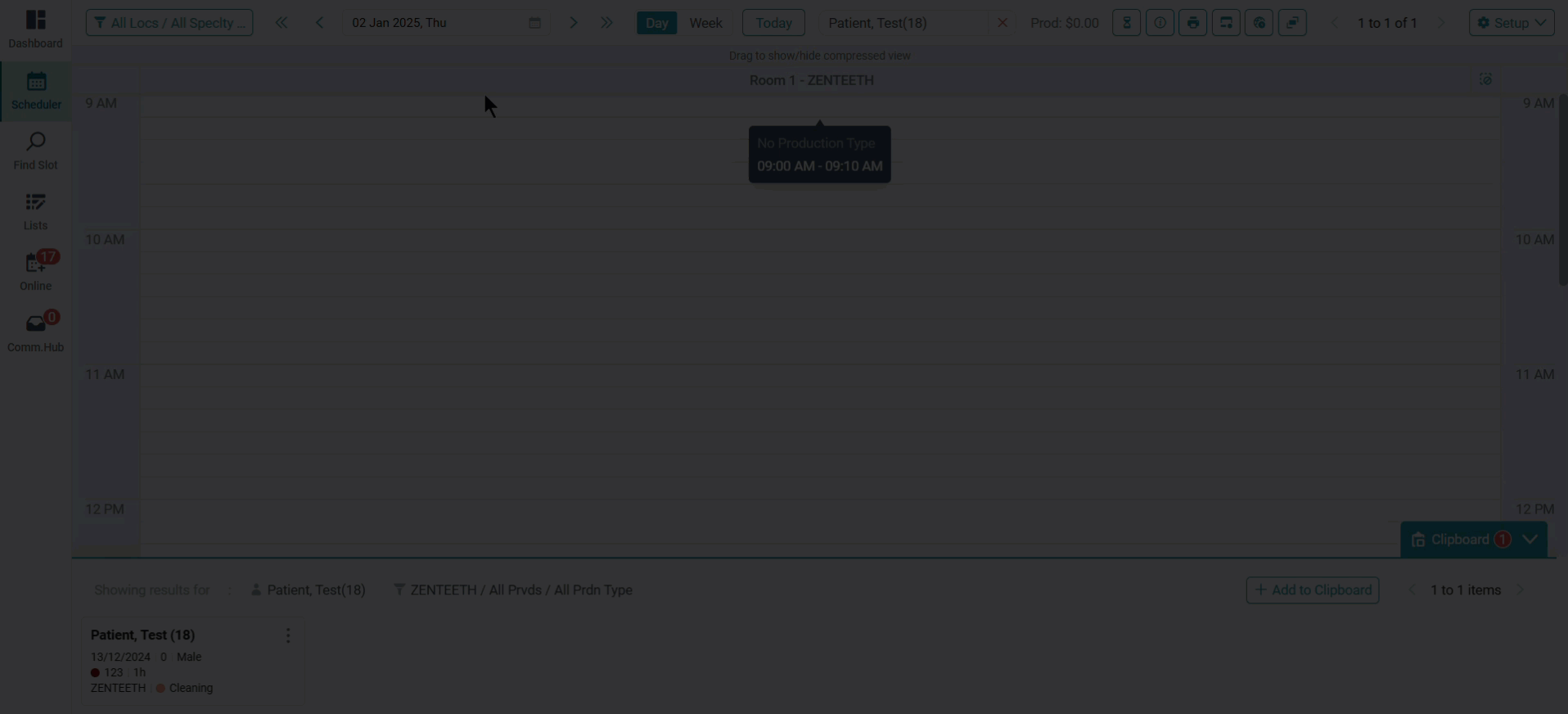1568x714 pixels.
Task: Jump to Today
Action: coord(773,23)
